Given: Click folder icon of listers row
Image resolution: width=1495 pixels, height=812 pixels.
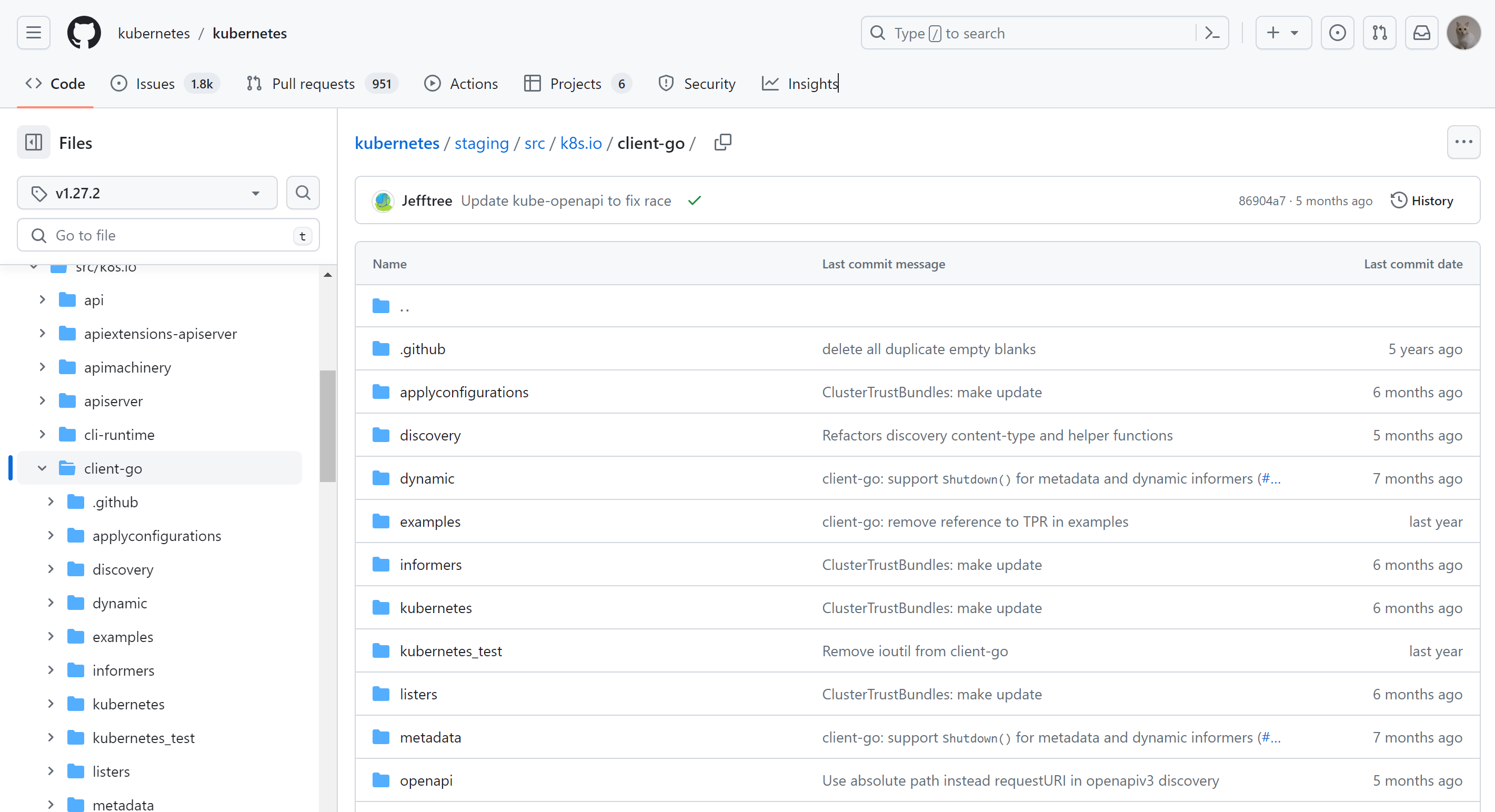Looking at the screenshot, I should [380, 694].
